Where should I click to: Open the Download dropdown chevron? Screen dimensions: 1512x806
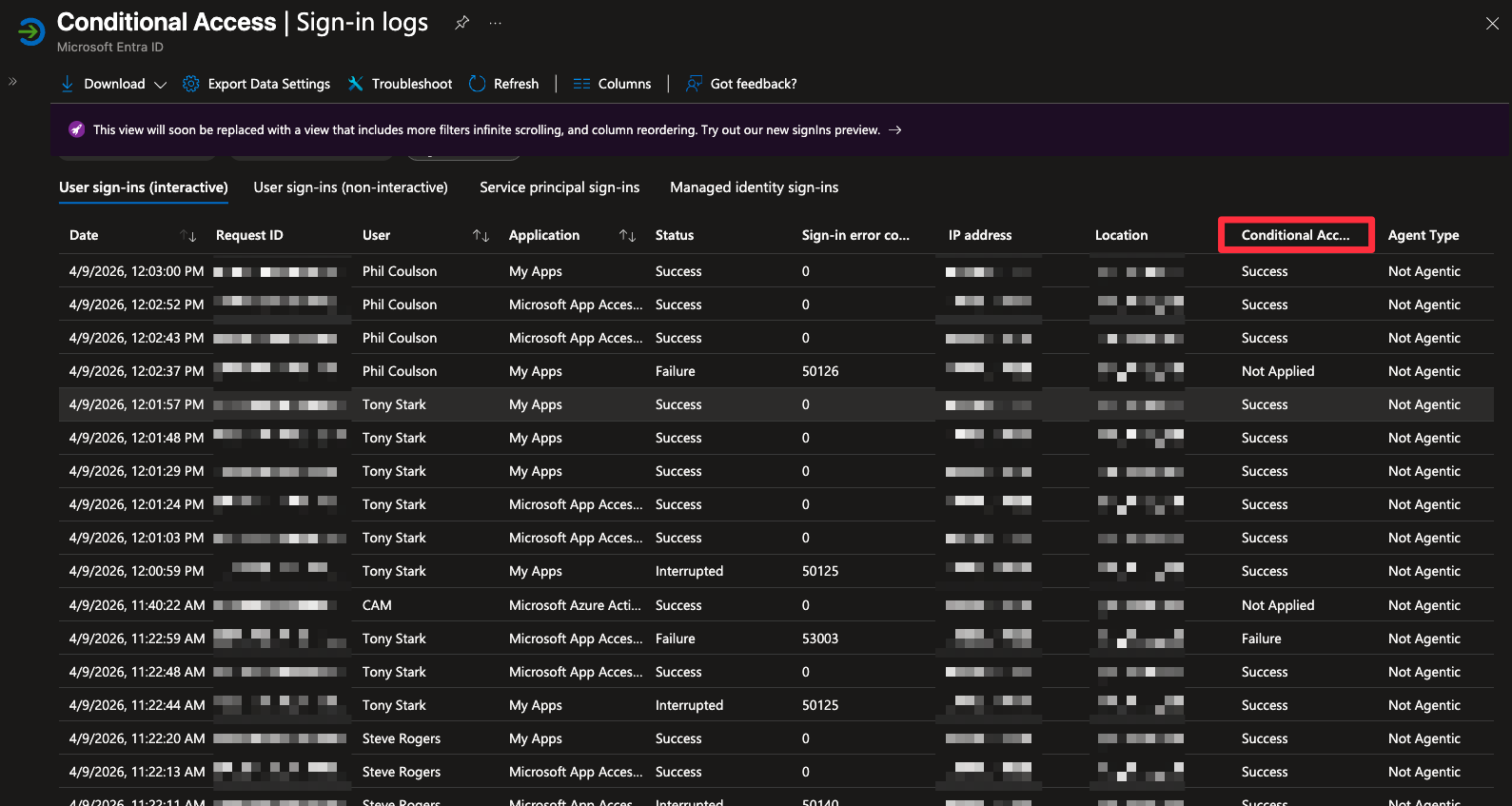160,85
